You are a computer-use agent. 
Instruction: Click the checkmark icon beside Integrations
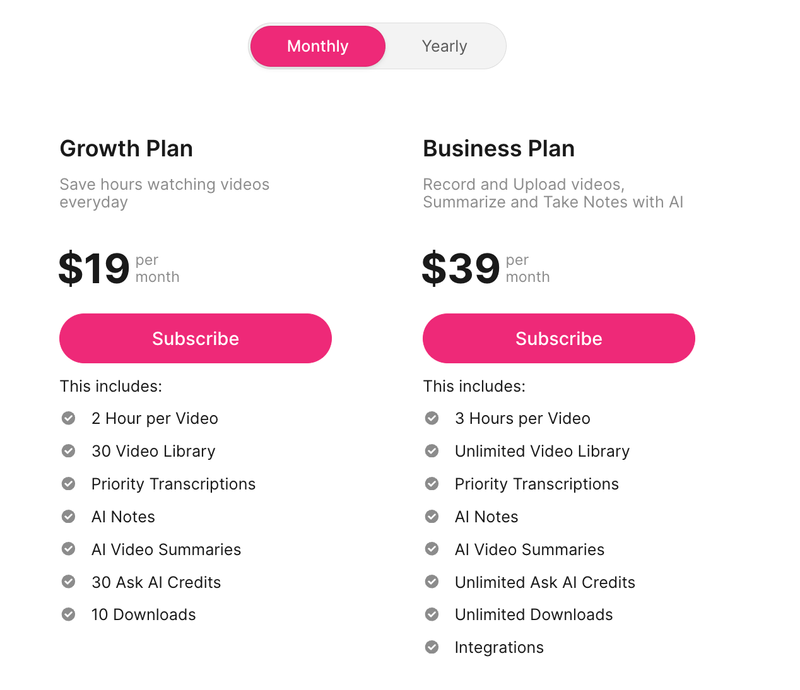click(x=432, y=647)
